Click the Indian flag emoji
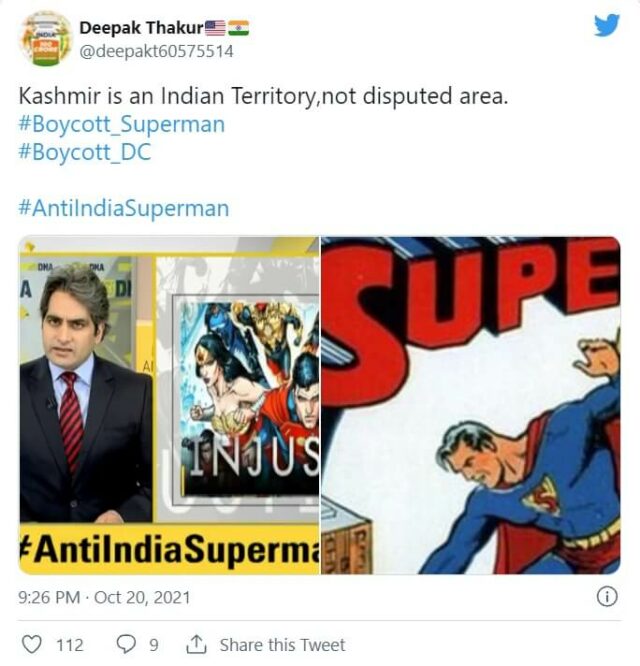Viewport: 640px width, 666px height. (239, 28)
